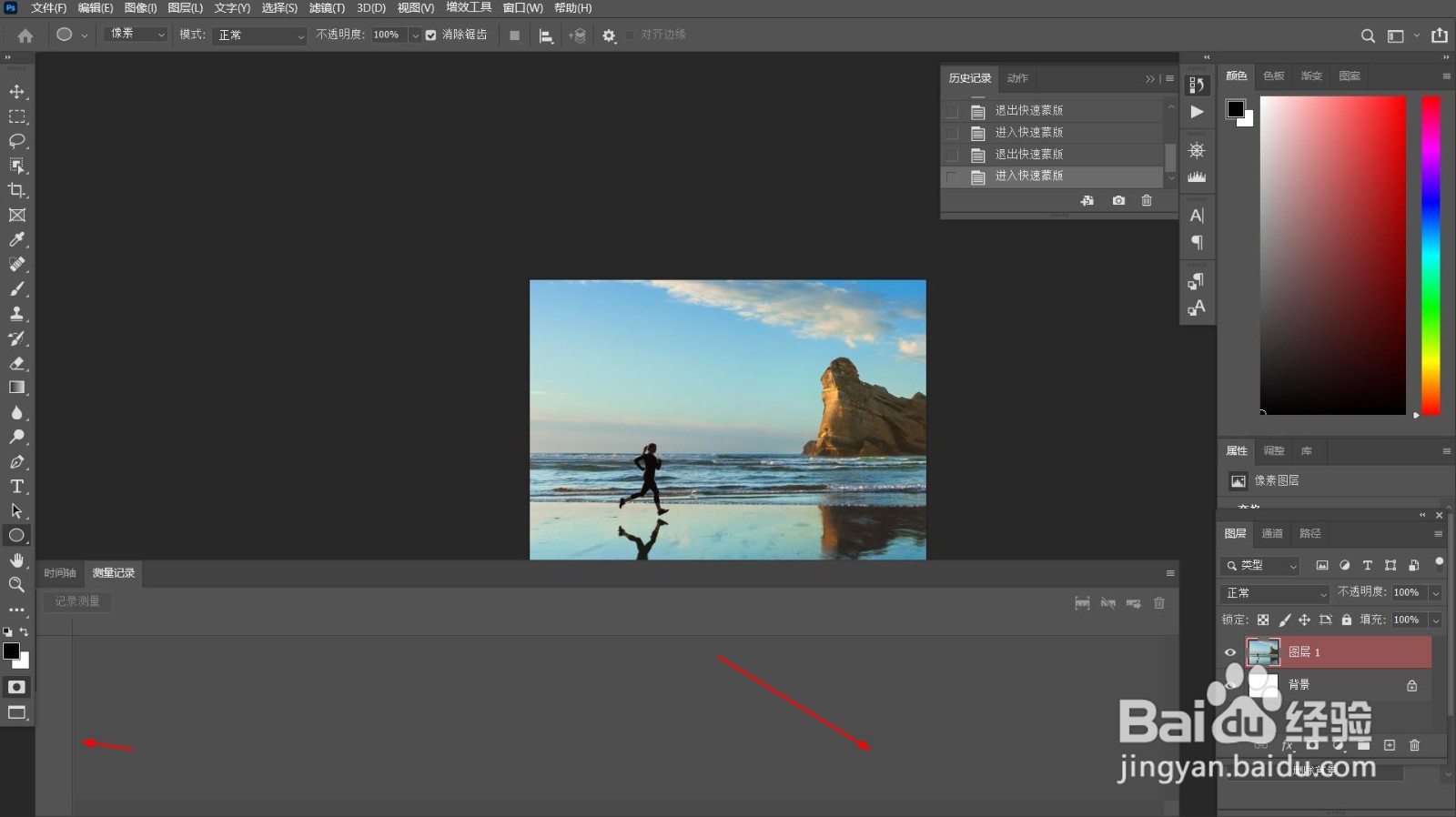
Task: Swap foreground and background colors
Action: (x=24, y=631)
